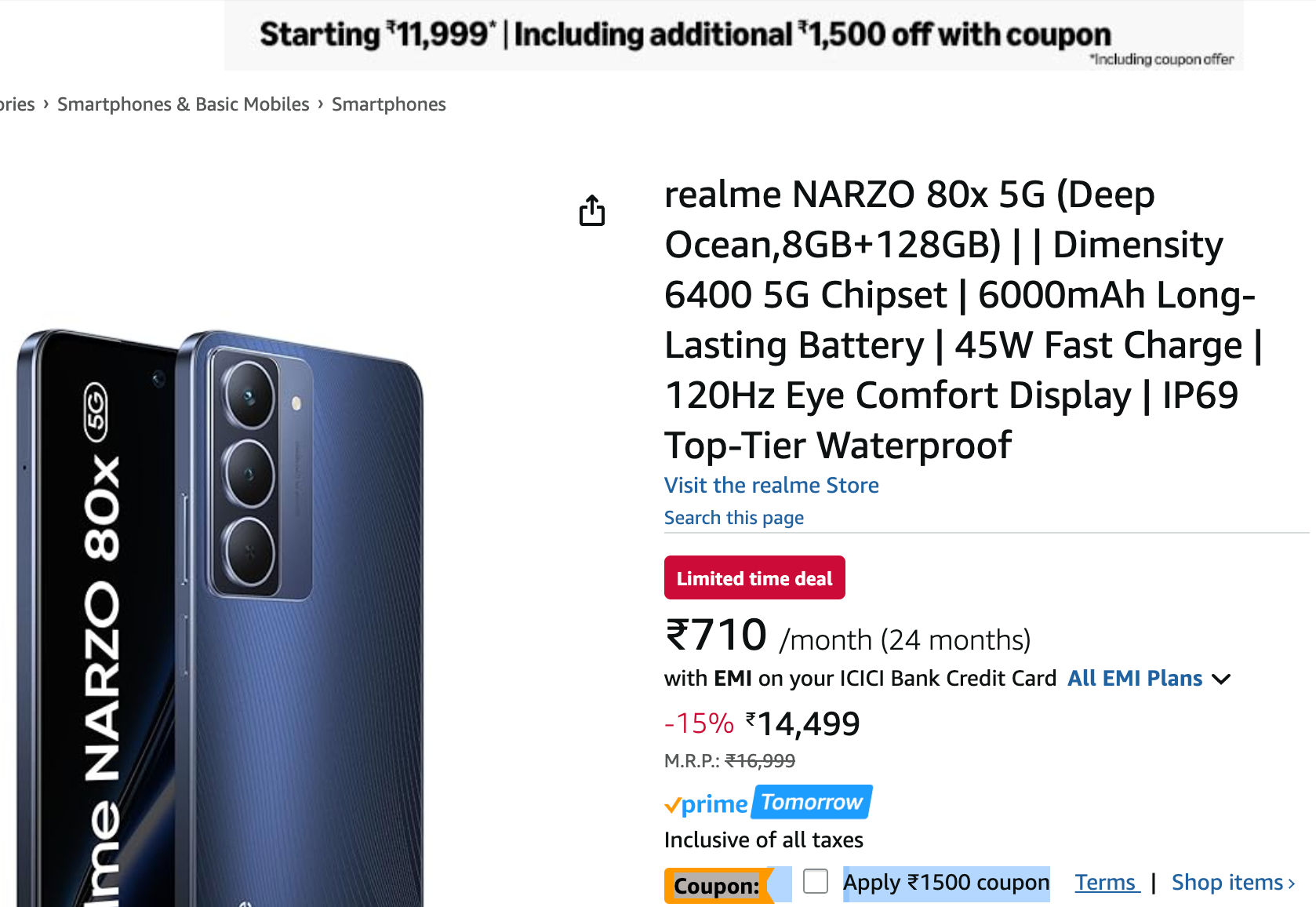Click the ₹14,499 deal price
This screenshot has width=1316, height=907.
[x=802, y=723]
